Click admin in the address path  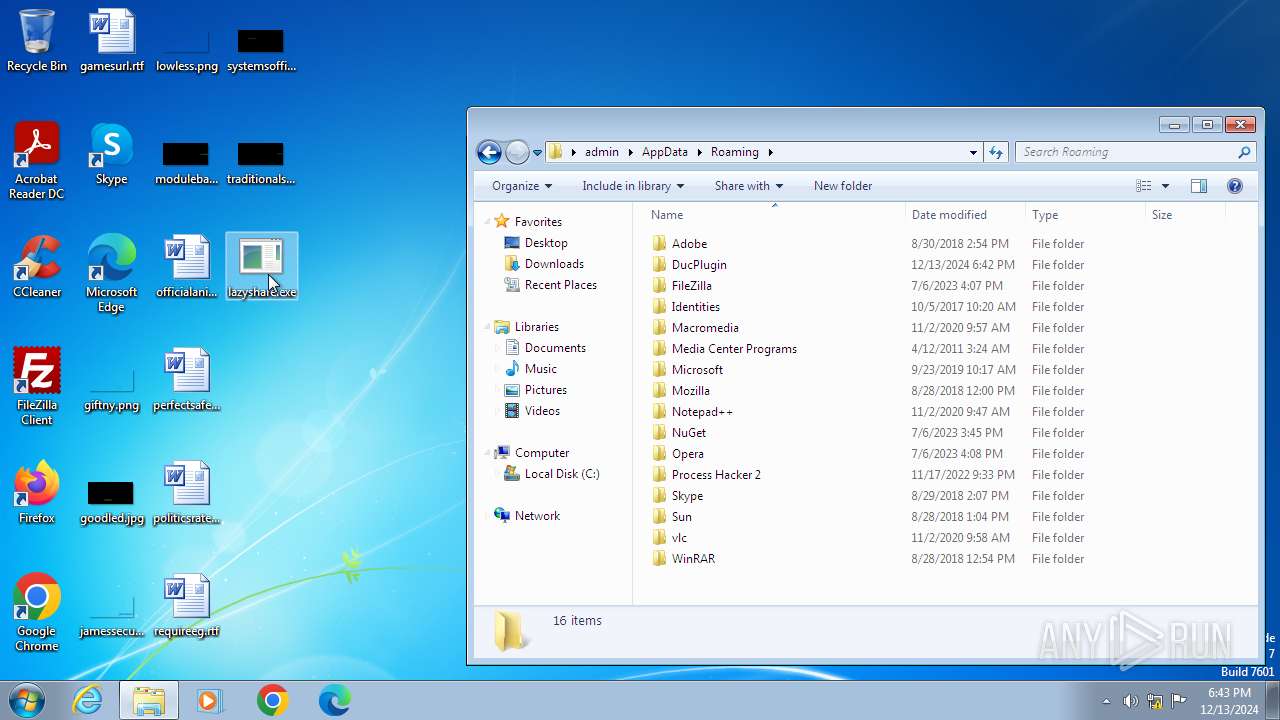(x=602, y=152)
